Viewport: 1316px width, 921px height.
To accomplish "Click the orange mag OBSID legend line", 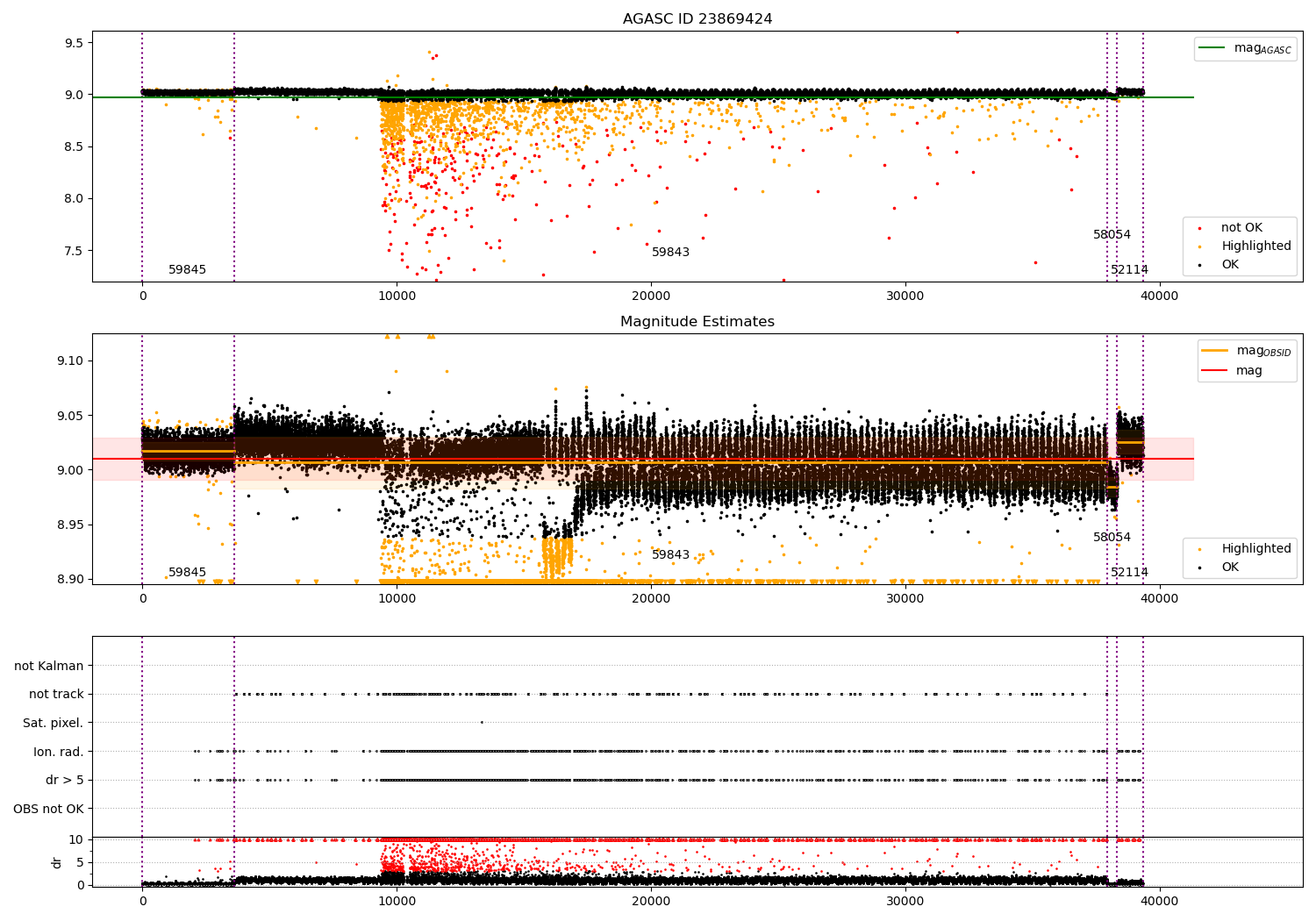I will (1215, 351).
